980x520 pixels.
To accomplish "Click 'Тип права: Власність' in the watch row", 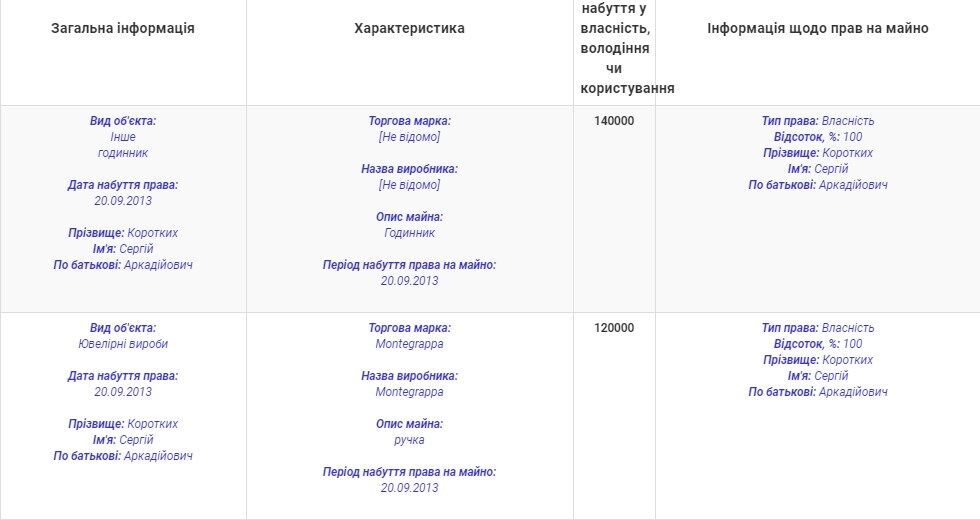I will (x=817, y=121).
